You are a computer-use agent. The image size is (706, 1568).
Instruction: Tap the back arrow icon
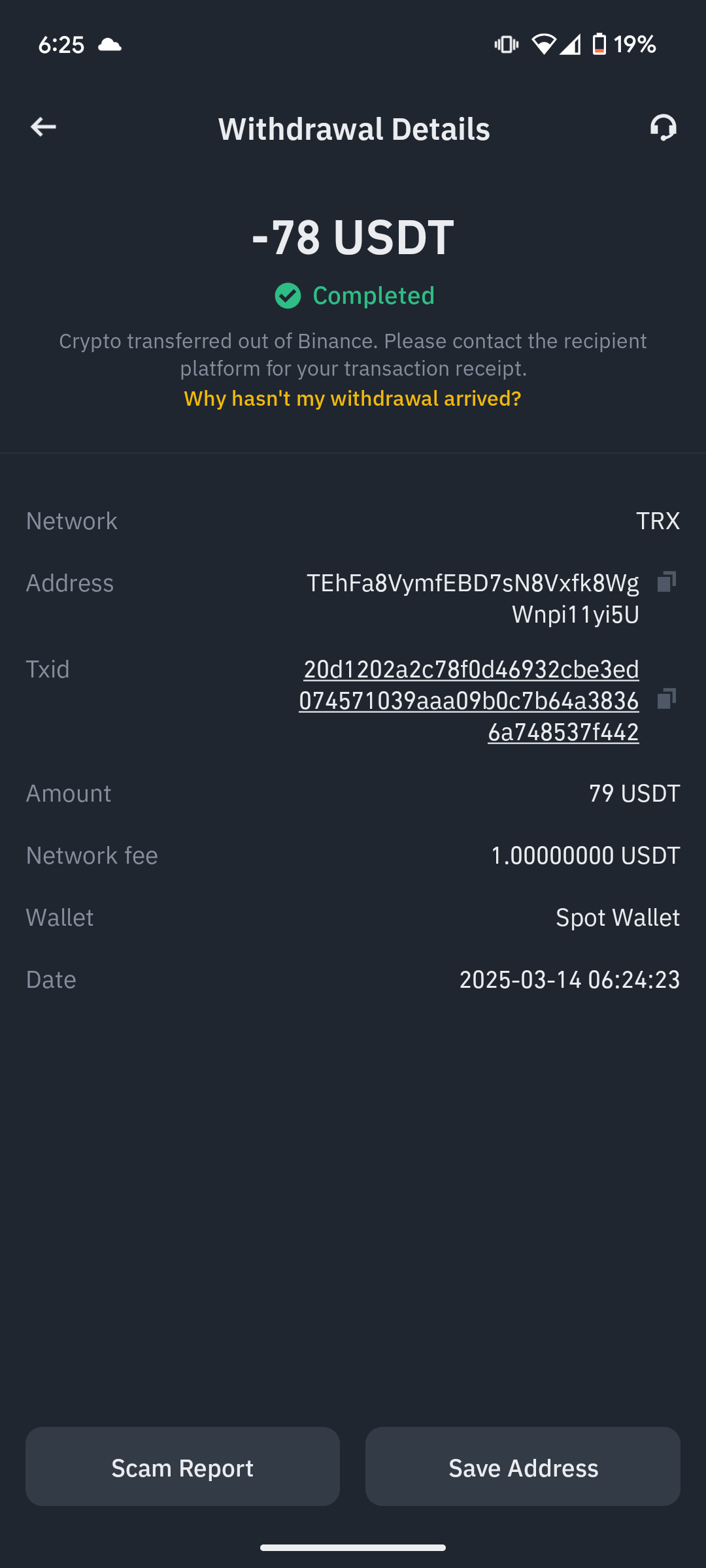[43, 127]
